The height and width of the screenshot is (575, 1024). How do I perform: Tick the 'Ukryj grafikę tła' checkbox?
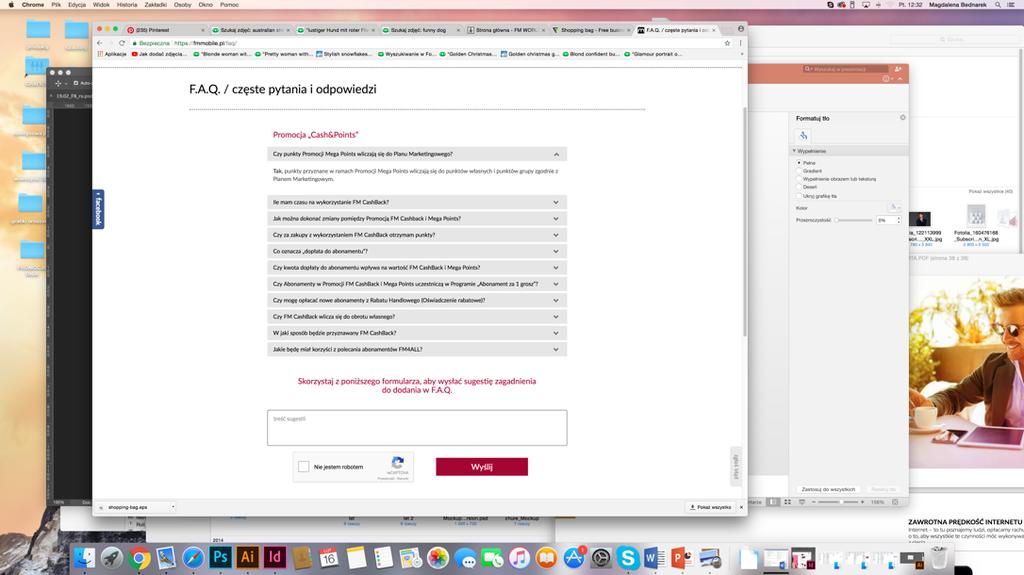pos(798,195)
